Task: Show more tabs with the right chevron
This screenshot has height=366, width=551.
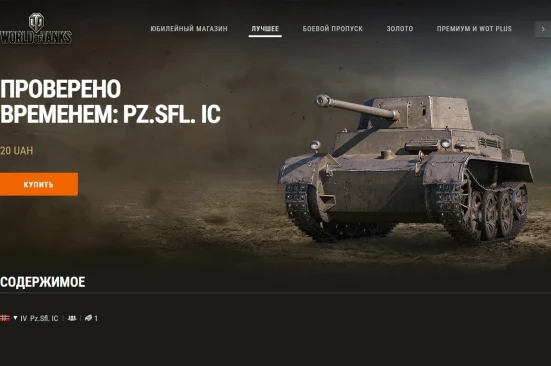Action: [543, 29]
